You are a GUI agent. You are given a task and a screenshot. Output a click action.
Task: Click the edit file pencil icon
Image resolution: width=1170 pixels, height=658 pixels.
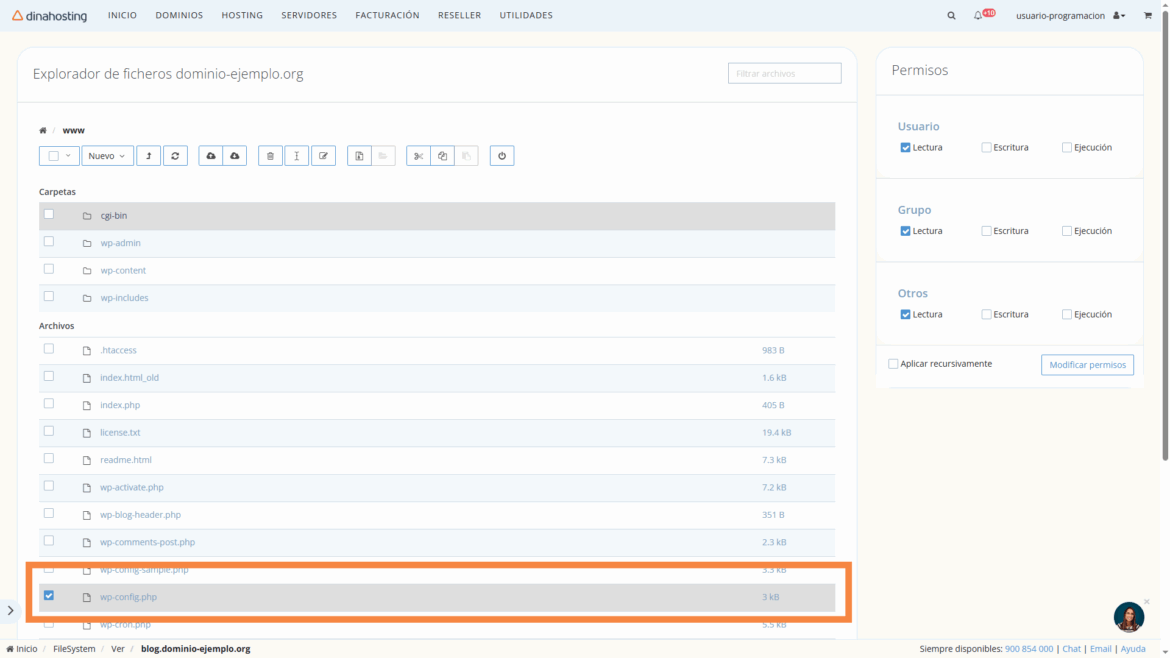[323, 156]
